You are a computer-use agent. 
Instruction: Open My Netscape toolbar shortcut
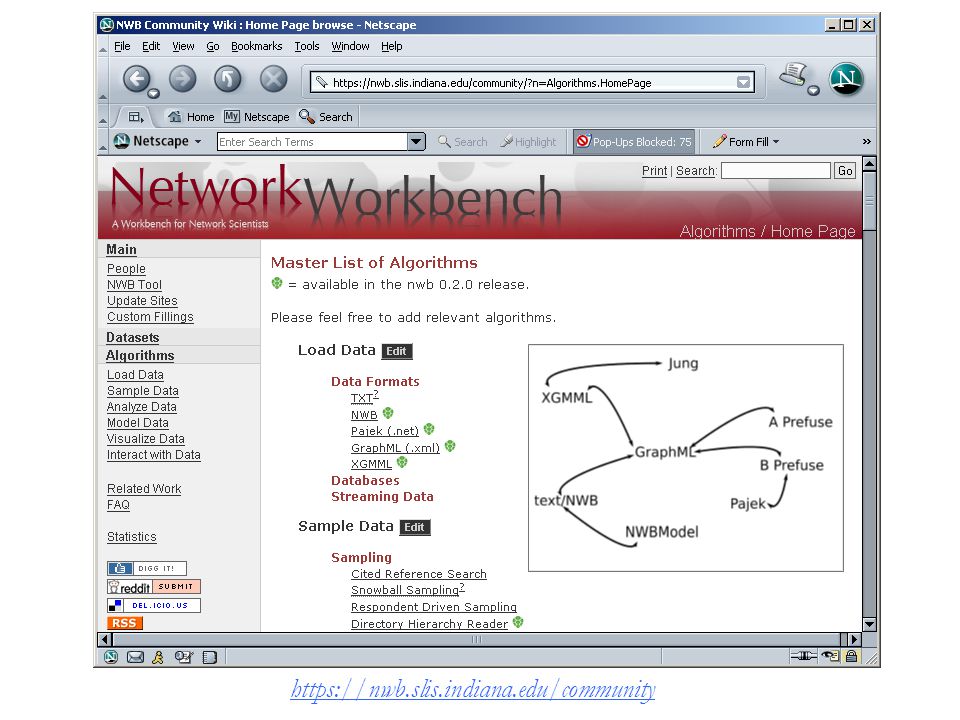click(257, 116)
